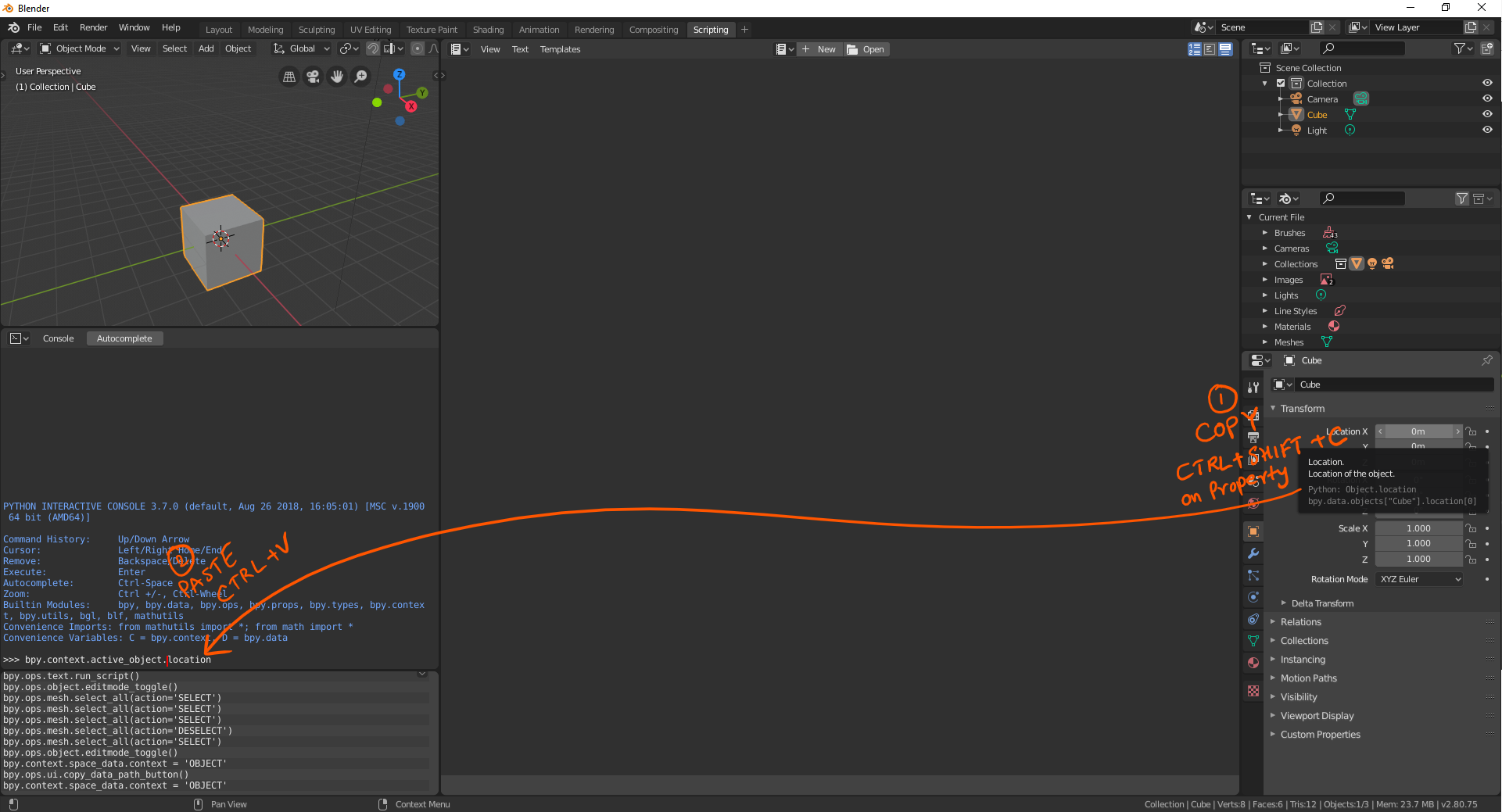The image size is (1502, 812).
Task: Expand the Materials entry in Current File
Action: pos(1292,327)
